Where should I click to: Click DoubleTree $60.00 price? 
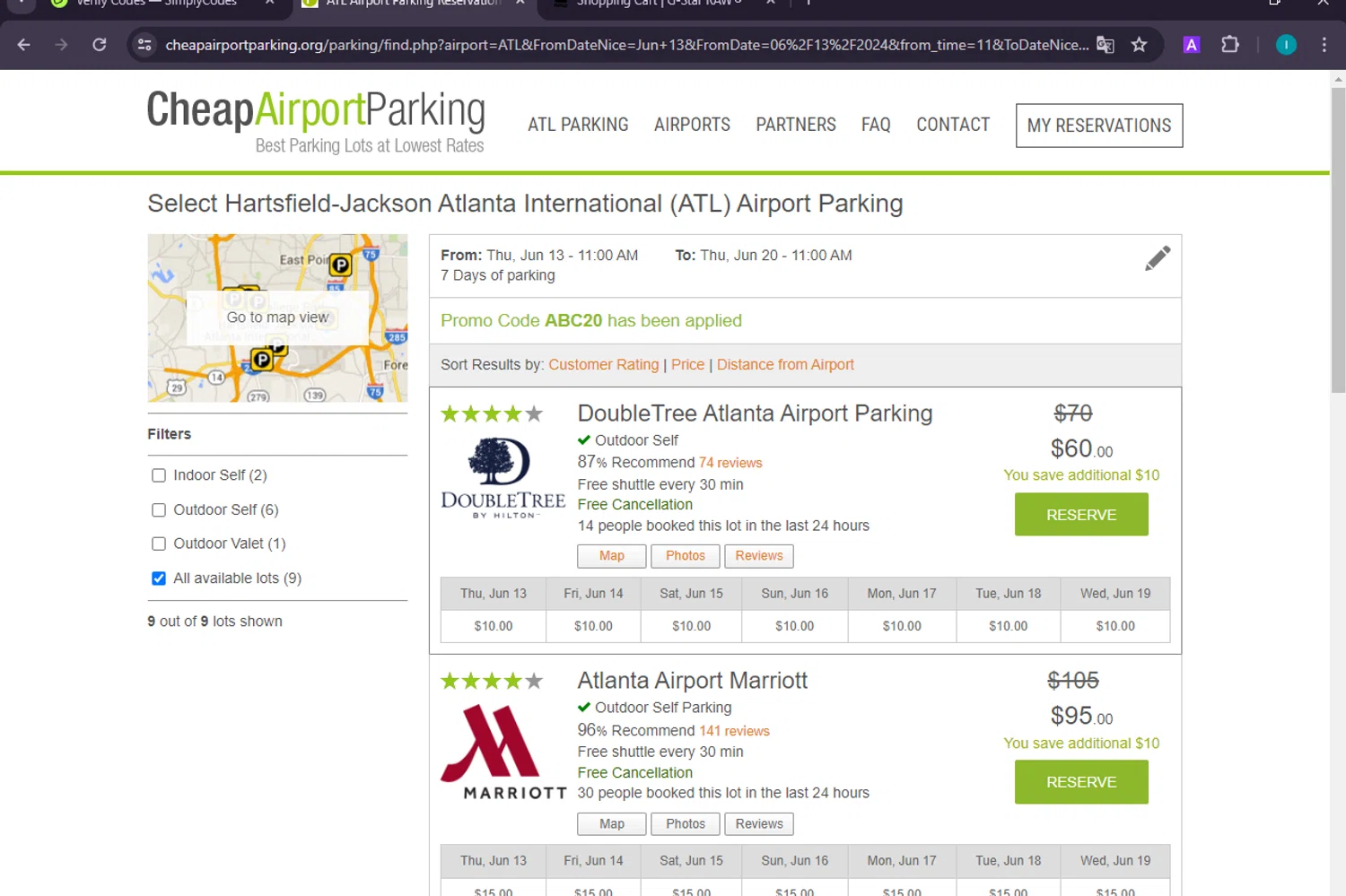[1081, 448]
